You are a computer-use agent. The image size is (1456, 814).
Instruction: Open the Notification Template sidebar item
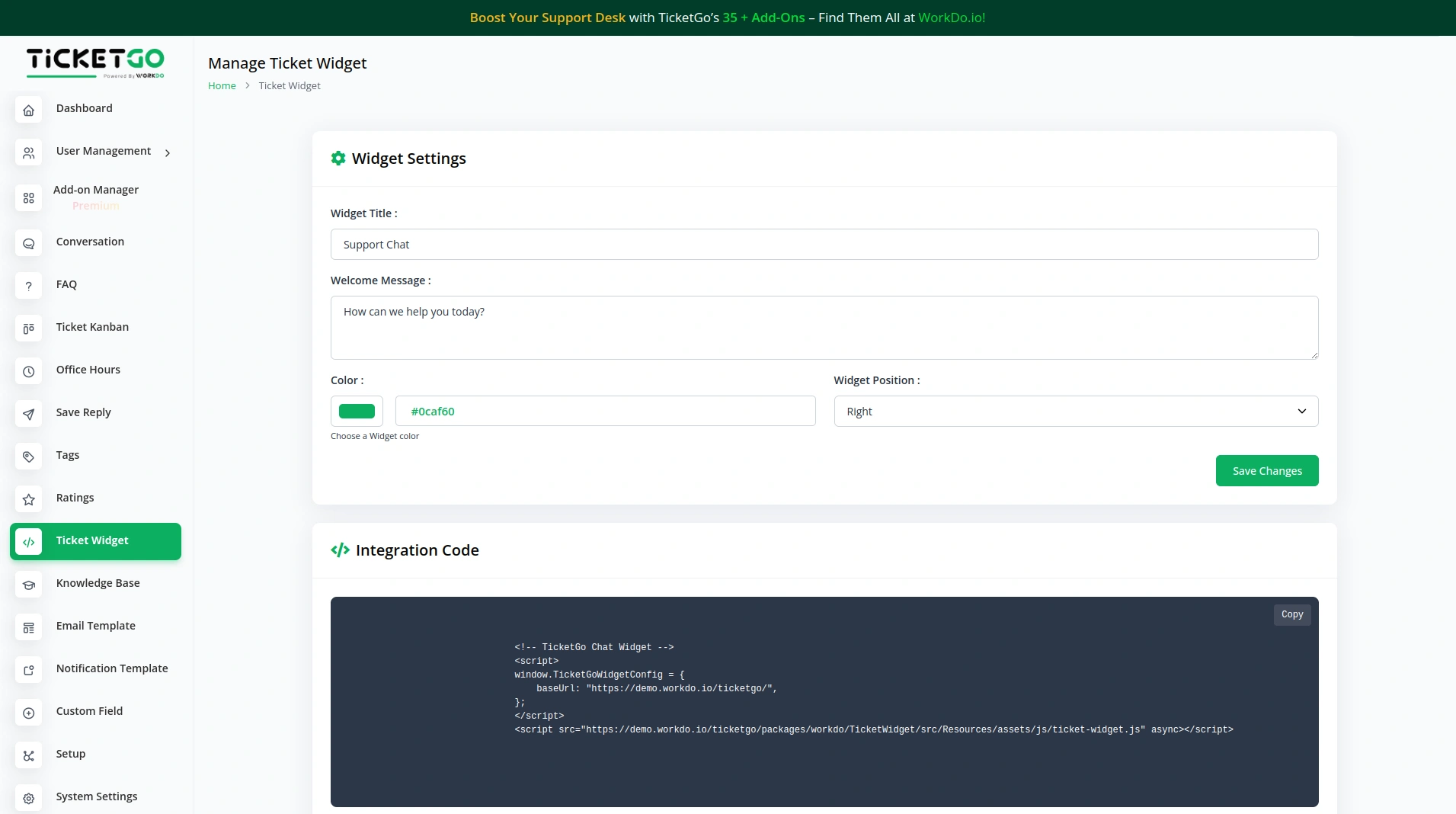pos(111,668)
